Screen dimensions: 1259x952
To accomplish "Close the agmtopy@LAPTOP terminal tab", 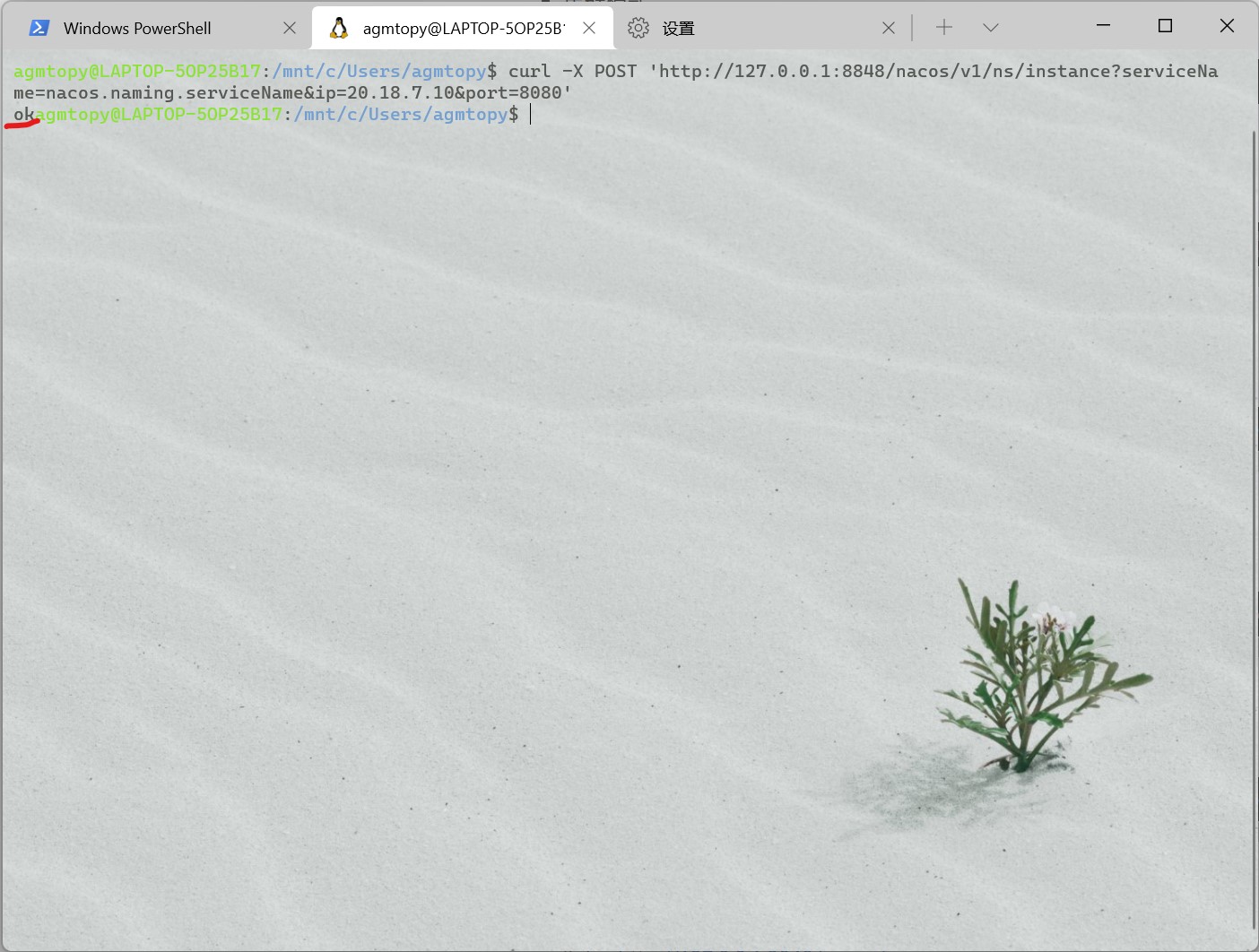I will point(589,28).
